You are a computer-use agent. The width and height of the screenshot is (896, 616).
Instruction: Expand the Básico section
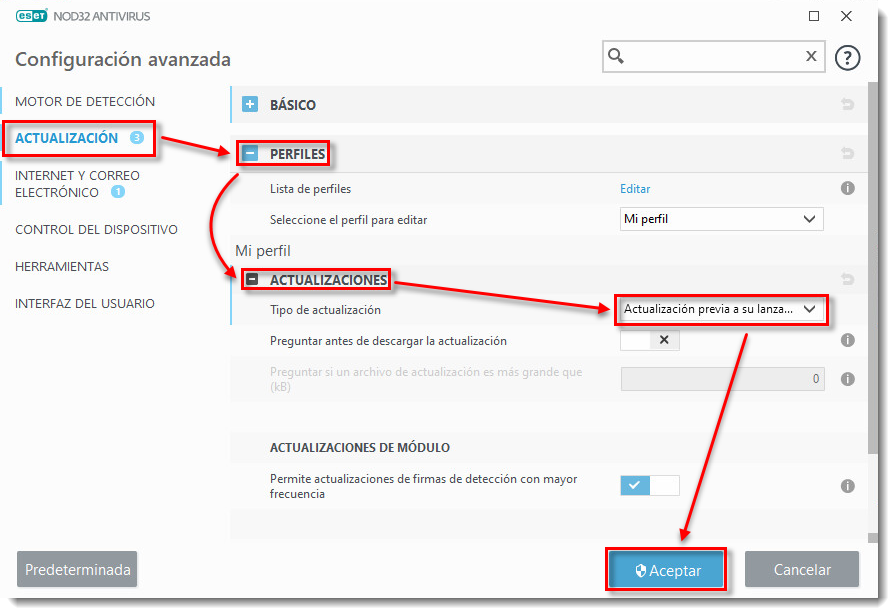[x=251, y=104]
